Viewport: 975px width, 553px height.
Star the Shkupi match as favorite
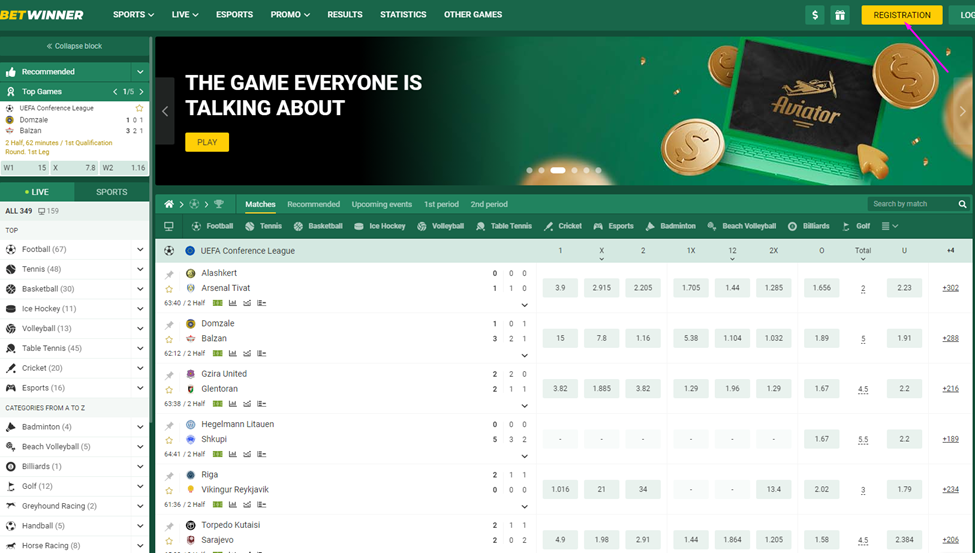coord(169,440)
